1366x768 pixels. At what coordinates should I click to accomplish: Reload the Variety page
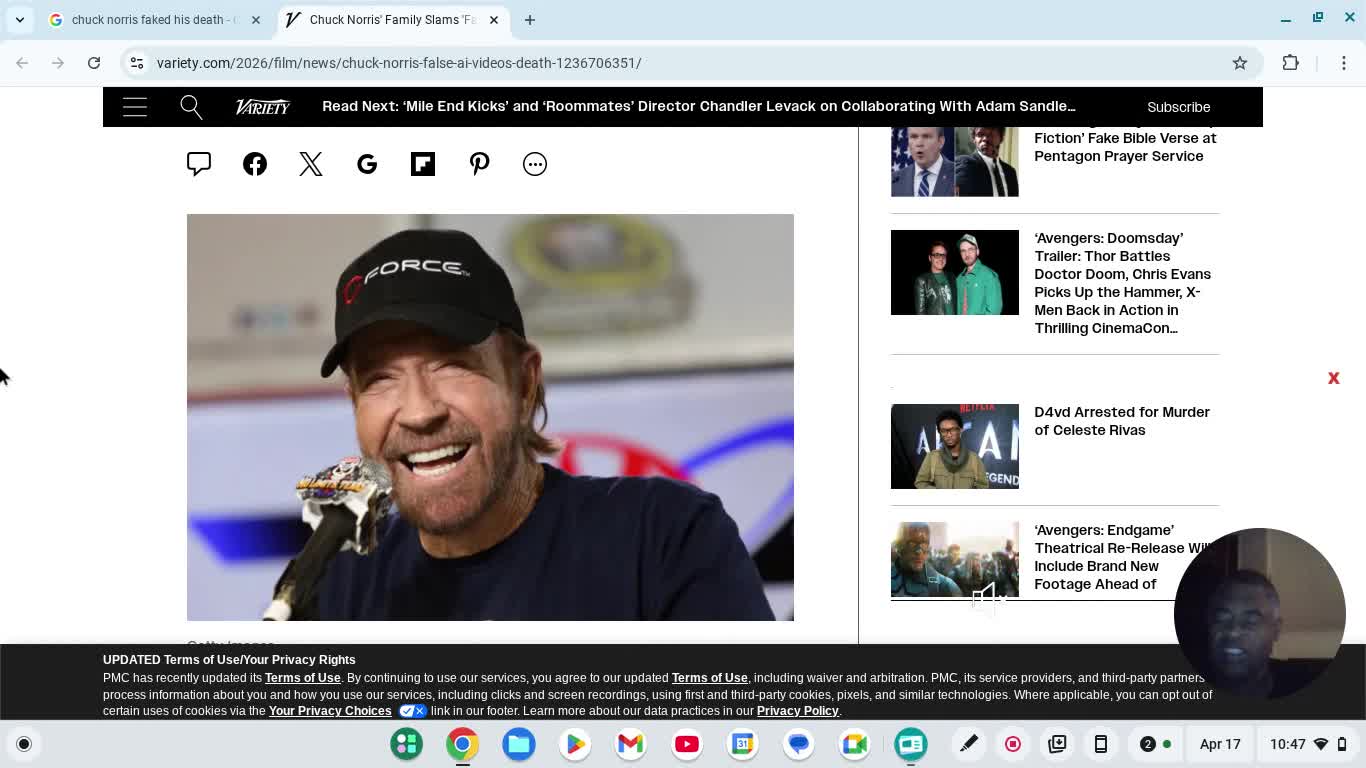click(94, 62)
